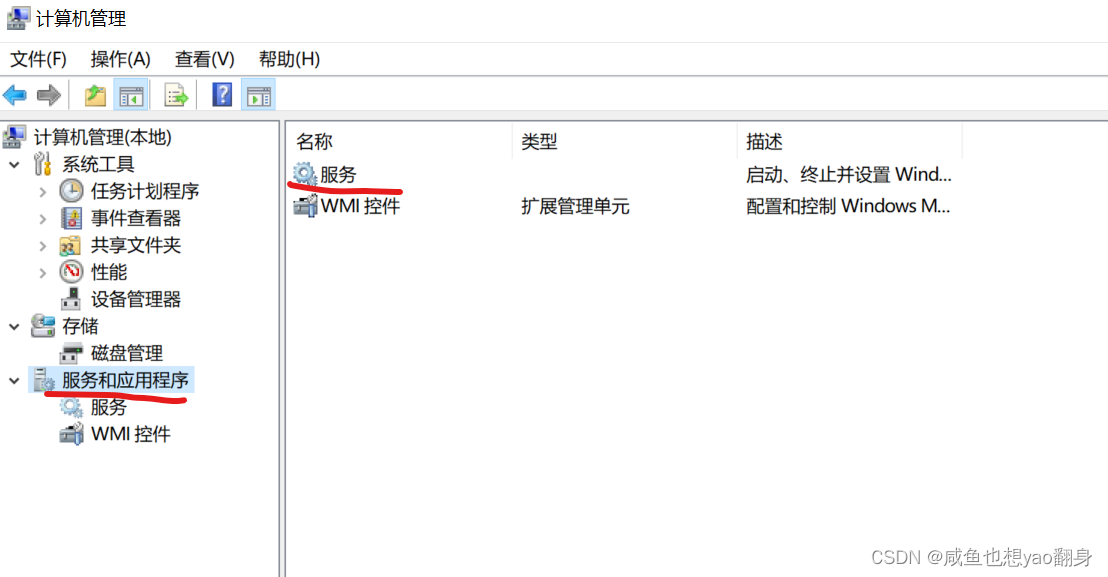1108x577 pixels.
Task: Expand the 事件查看器 node
Action: [42, 218]
